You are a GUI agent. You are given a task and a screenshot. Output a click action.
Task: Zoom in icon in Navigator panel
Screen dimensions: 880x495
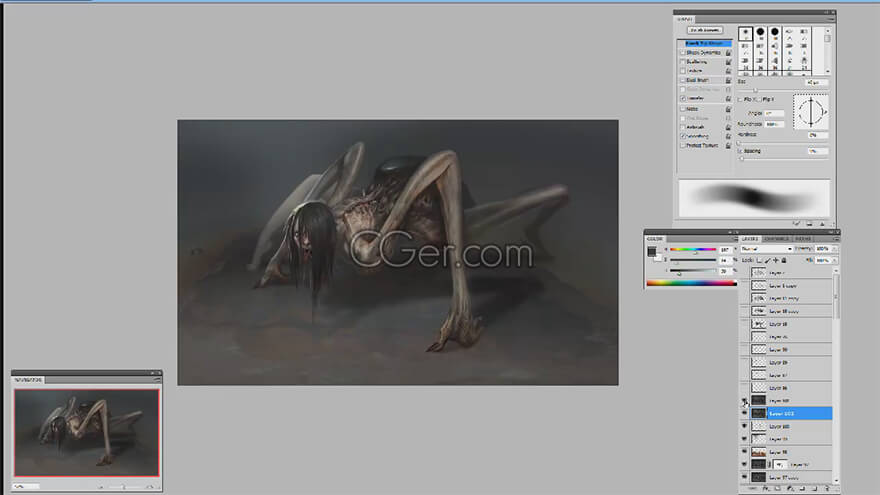[x=149, y=487]
